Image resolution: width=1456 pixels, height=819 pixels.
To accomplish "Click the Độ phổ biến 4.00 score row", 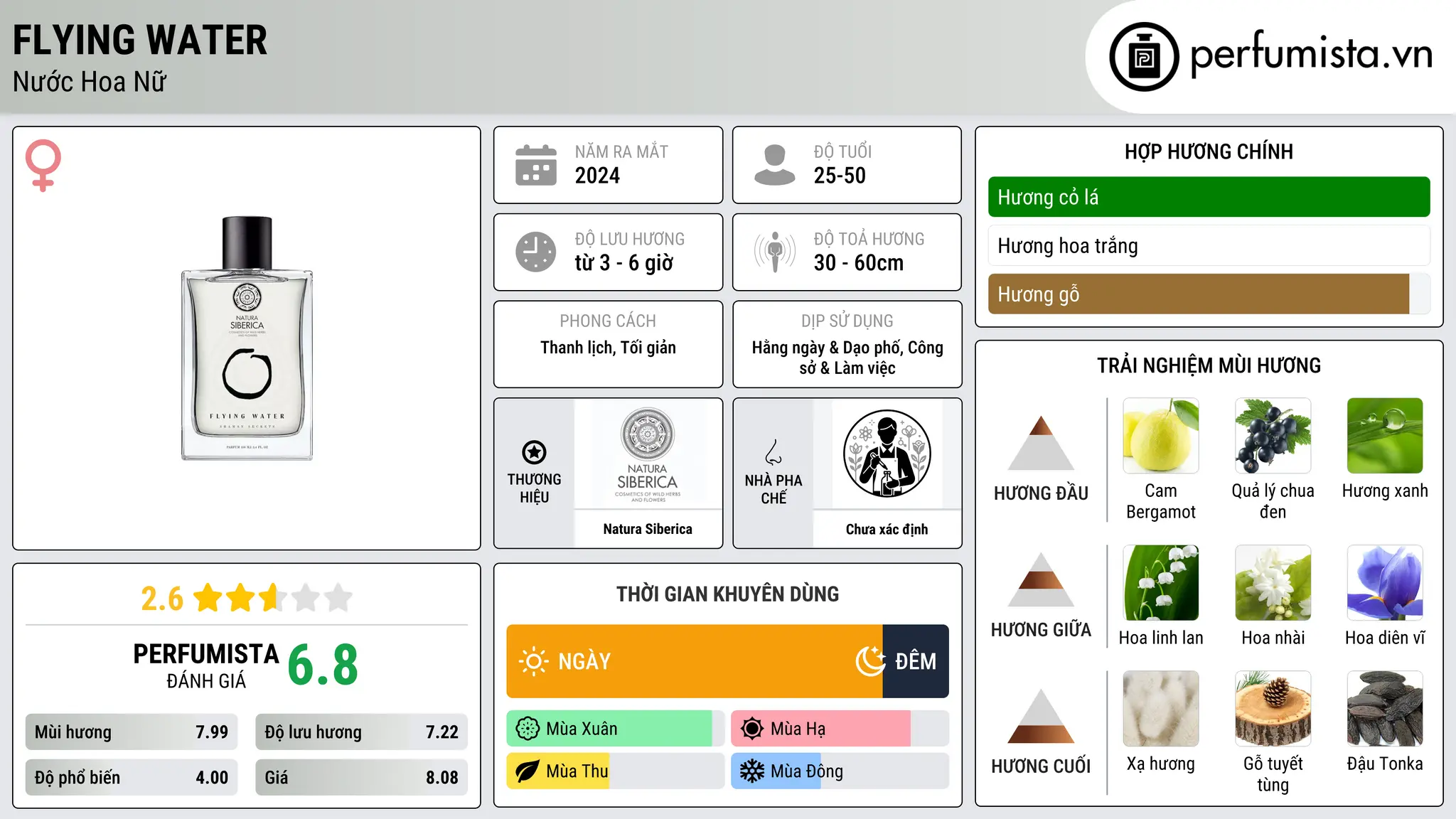I will point(132,777).
